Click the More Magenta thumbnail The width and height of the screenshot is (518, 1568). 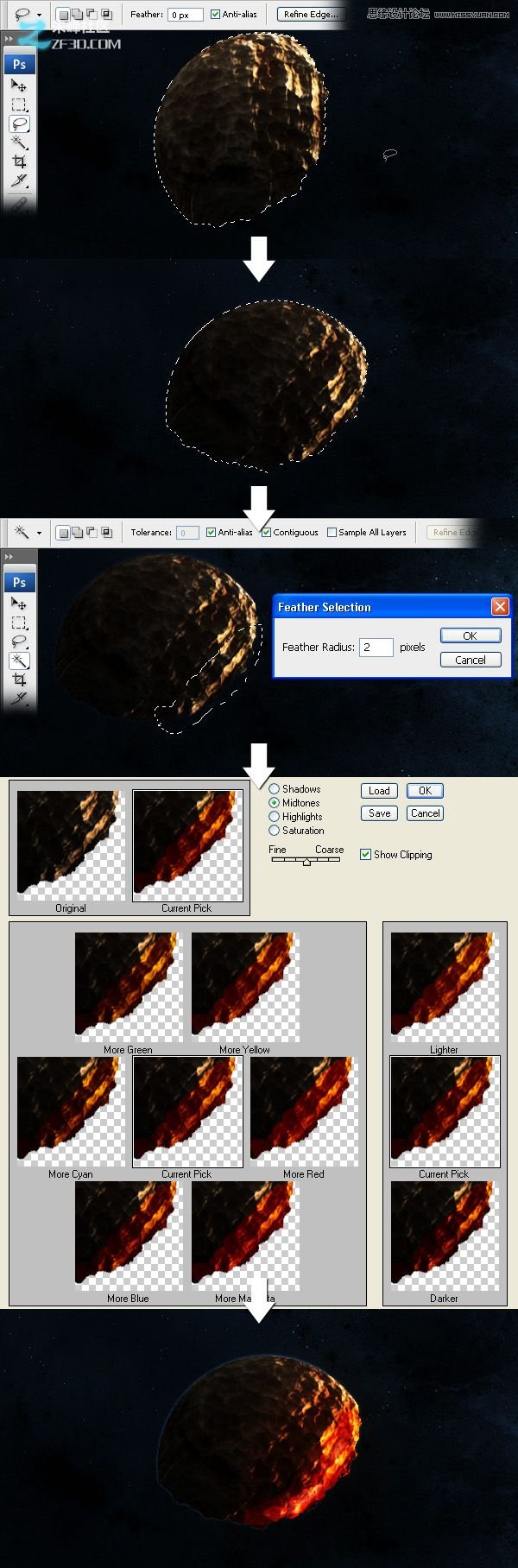coord(244,1236)
